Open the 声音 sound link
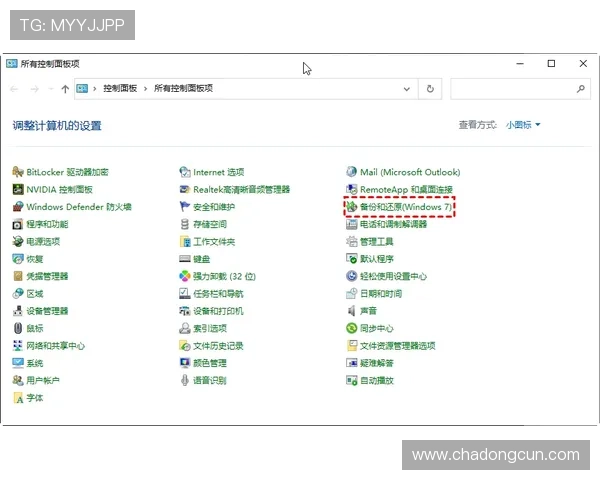600x480 pixels. coord(368,311)
